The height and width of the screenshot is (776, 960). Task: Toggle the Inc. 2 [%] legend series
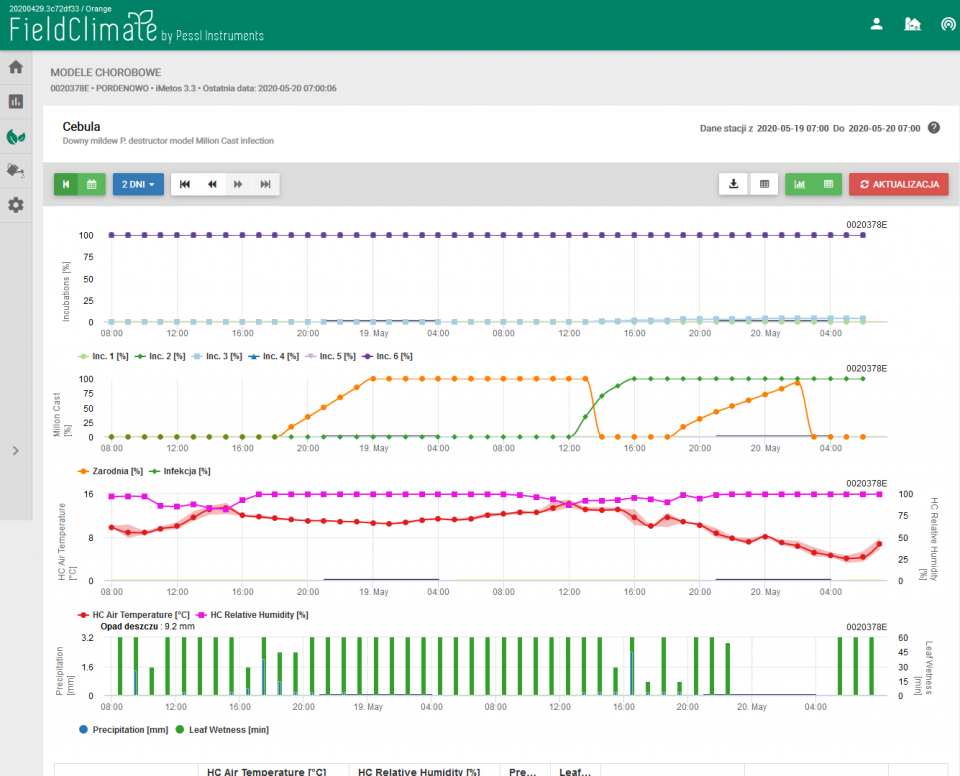pyautogui.click(x=160, y=356)
